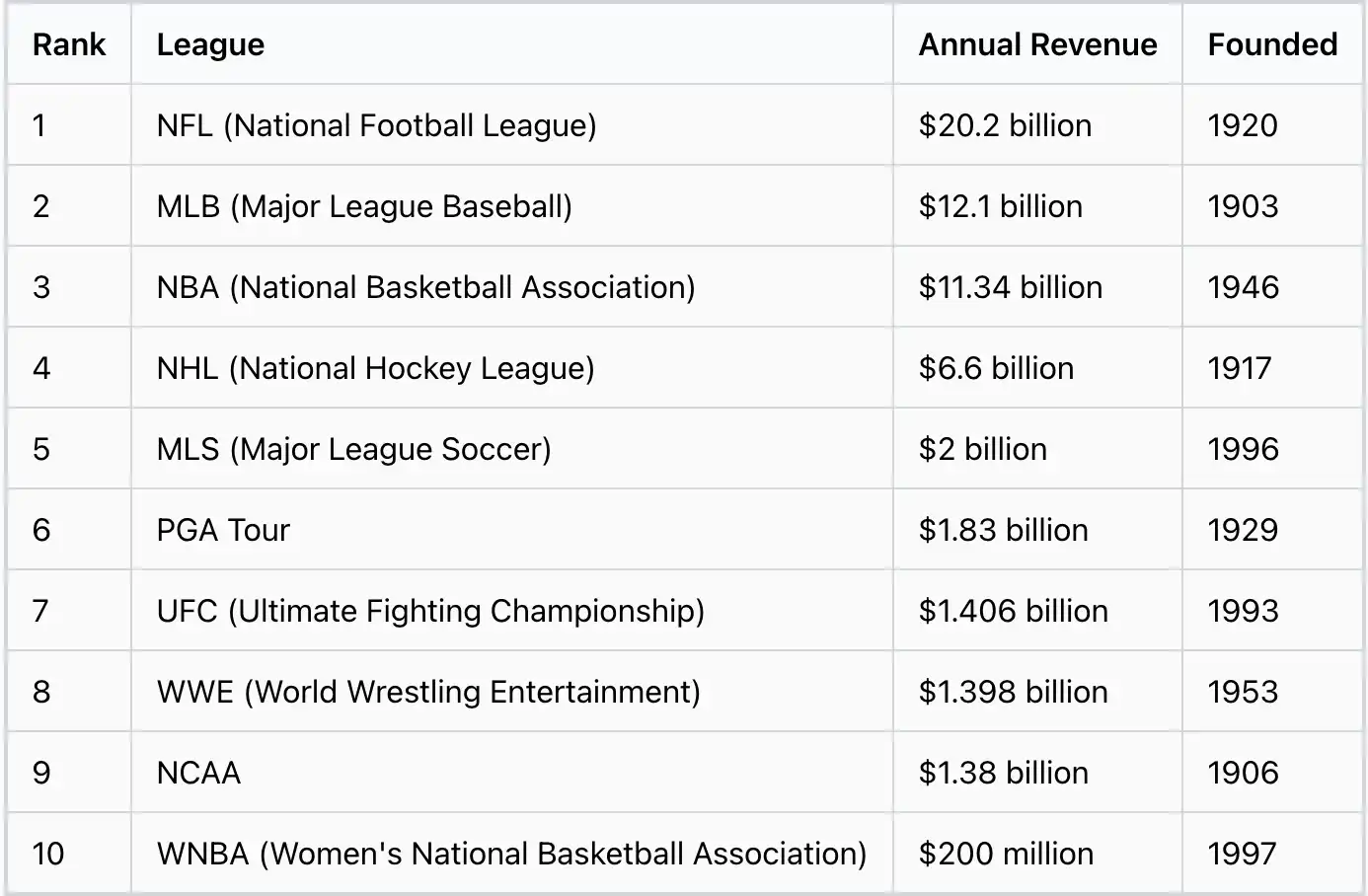
Task: Click the 1996 founded year cell
Action: pyautogui.click(x=1243, y=450)
